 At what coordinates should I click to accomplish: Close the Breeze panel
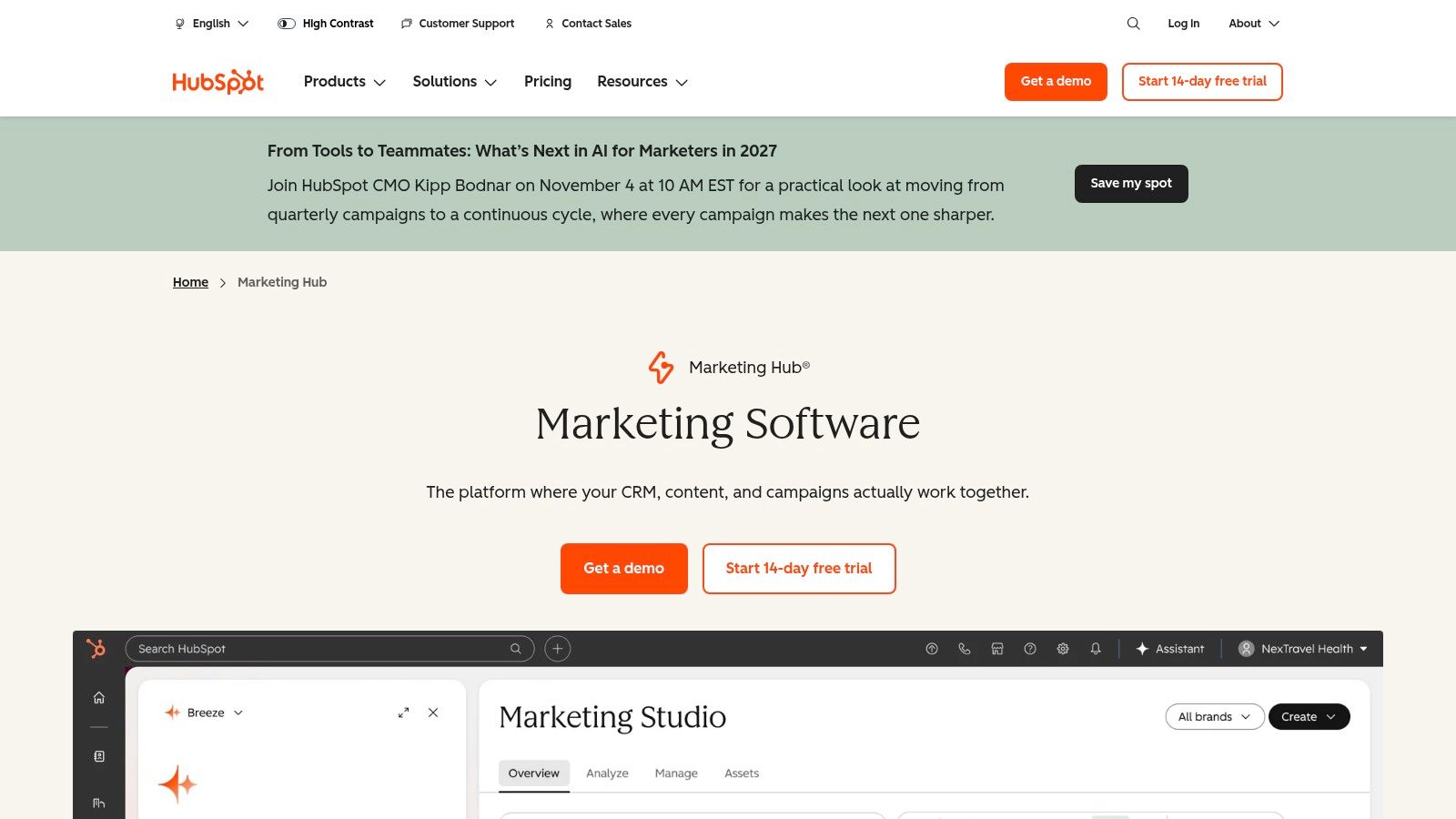pos(433,713)
